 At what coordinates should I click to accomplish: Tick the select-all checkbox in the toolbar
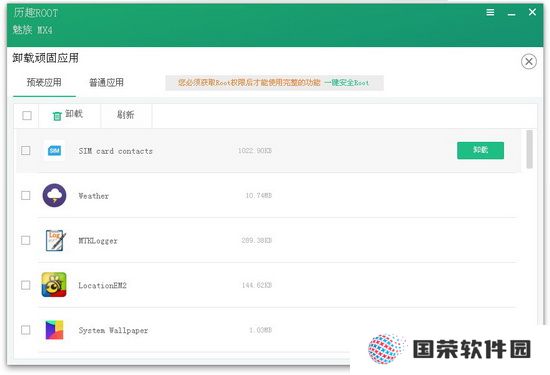27,115
